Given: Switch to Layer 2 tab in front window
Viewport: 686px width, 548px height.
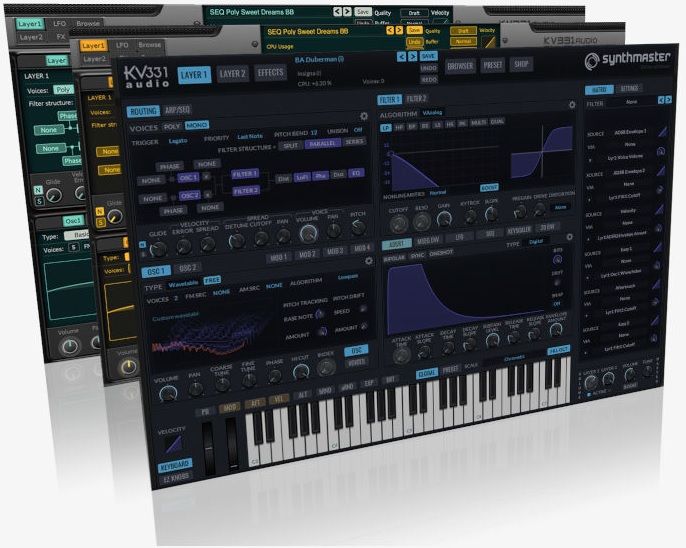Looking at the screenshot, I should (232, 73).
